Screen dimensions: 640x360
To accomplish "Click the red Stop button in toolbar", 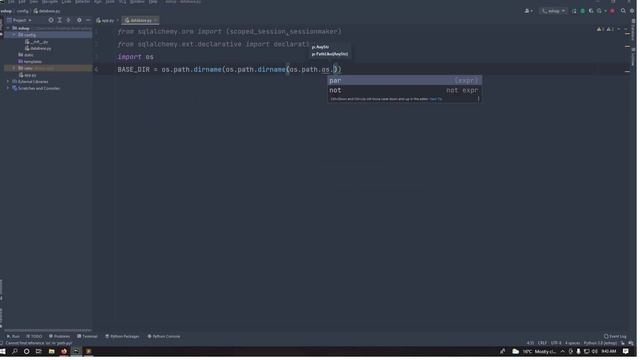I will [612, 11].
